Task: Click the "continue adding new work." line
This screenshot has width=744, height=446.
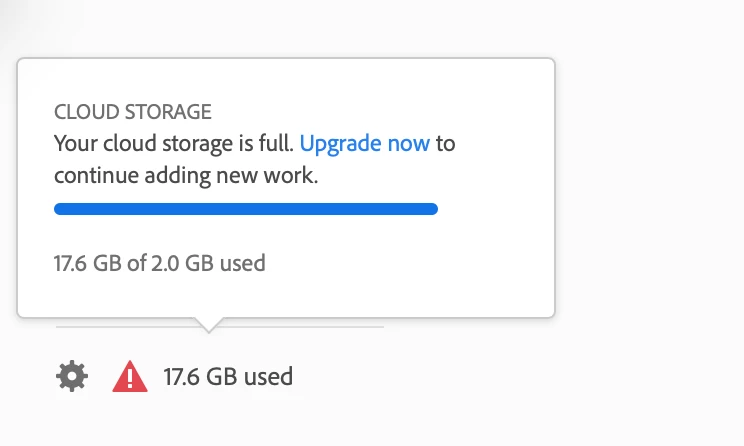Action: click(x=186, y=176)
